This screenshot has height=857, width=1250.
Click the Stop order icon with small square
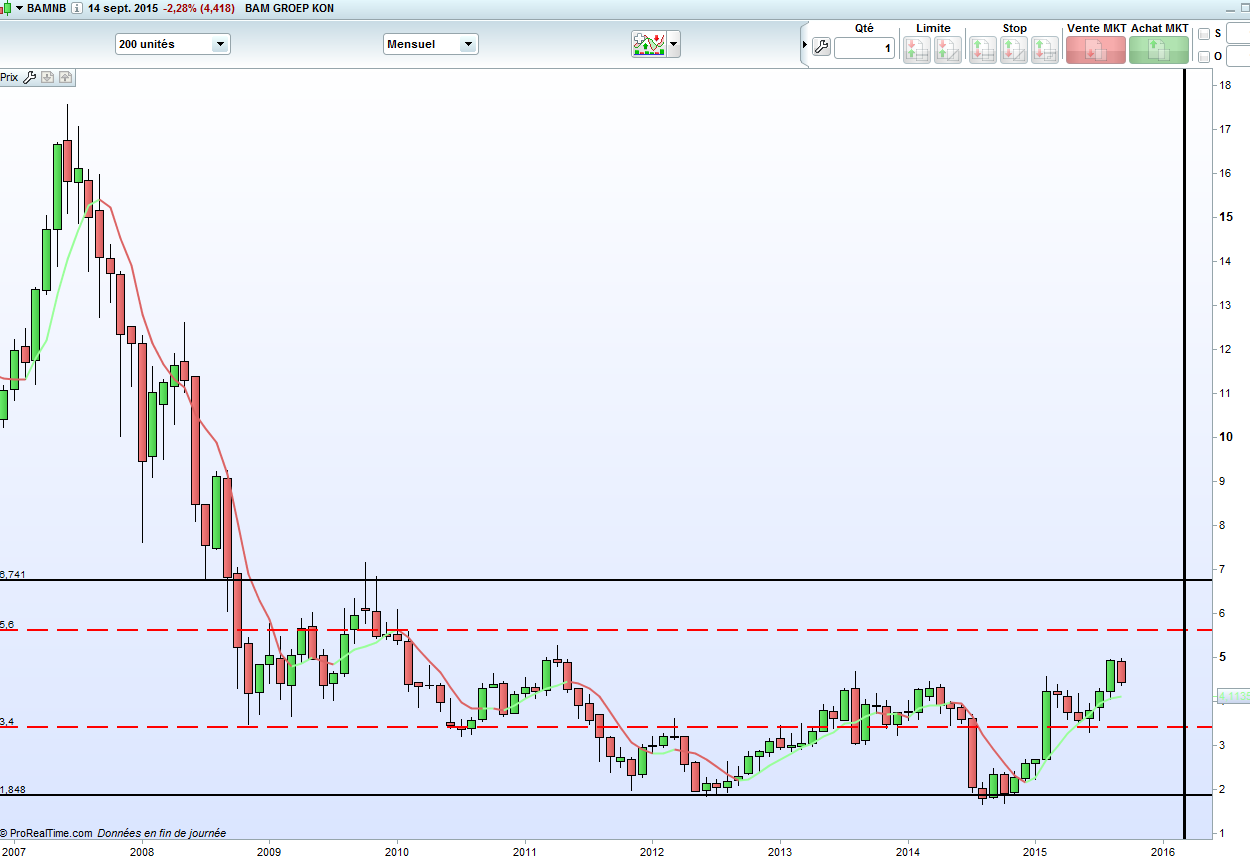pyautogui.click(x=1045, y=50)
